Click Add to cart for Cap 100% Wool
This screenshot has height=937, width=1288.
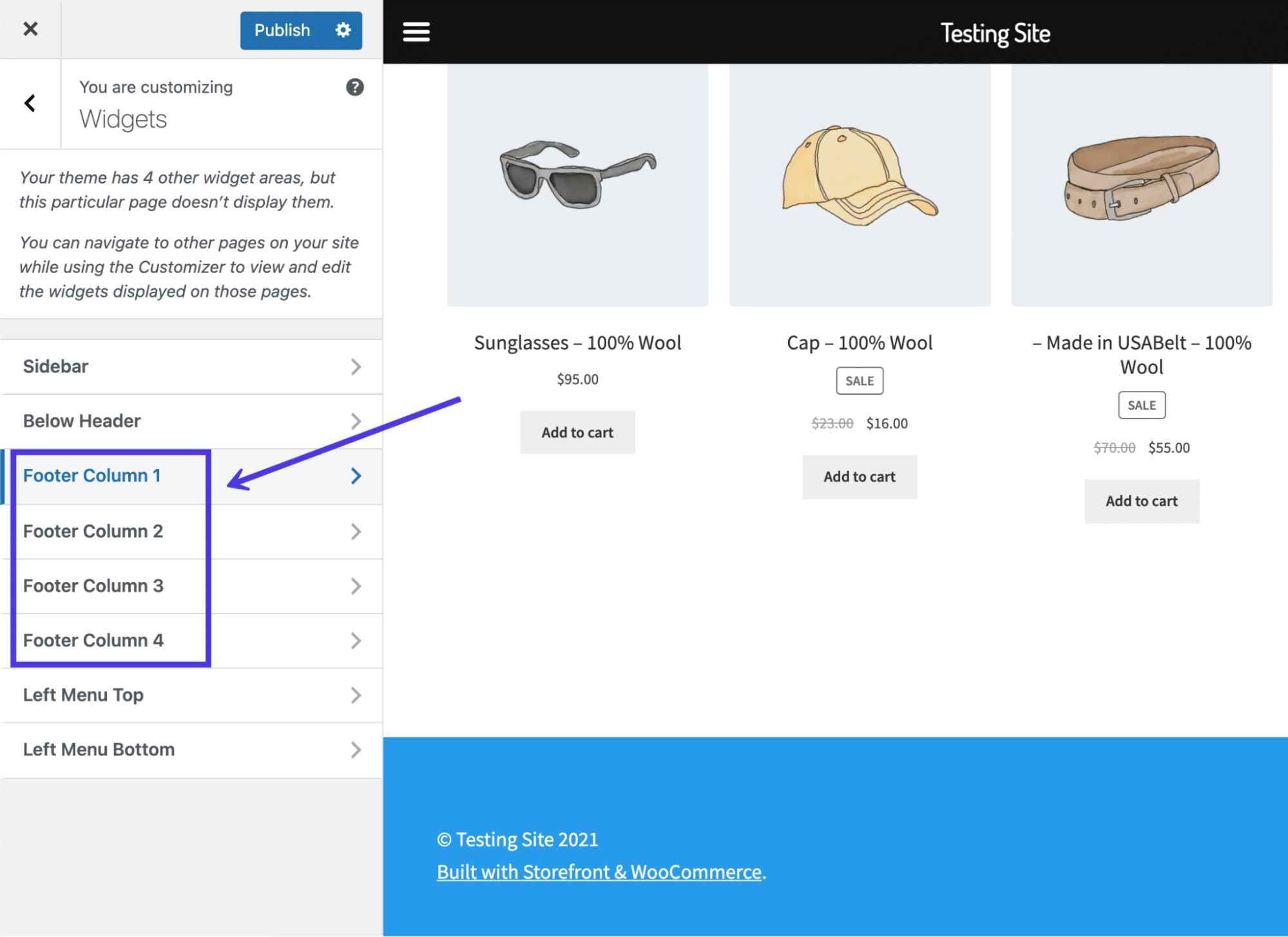pyautogui.click(x=859, y=475)
